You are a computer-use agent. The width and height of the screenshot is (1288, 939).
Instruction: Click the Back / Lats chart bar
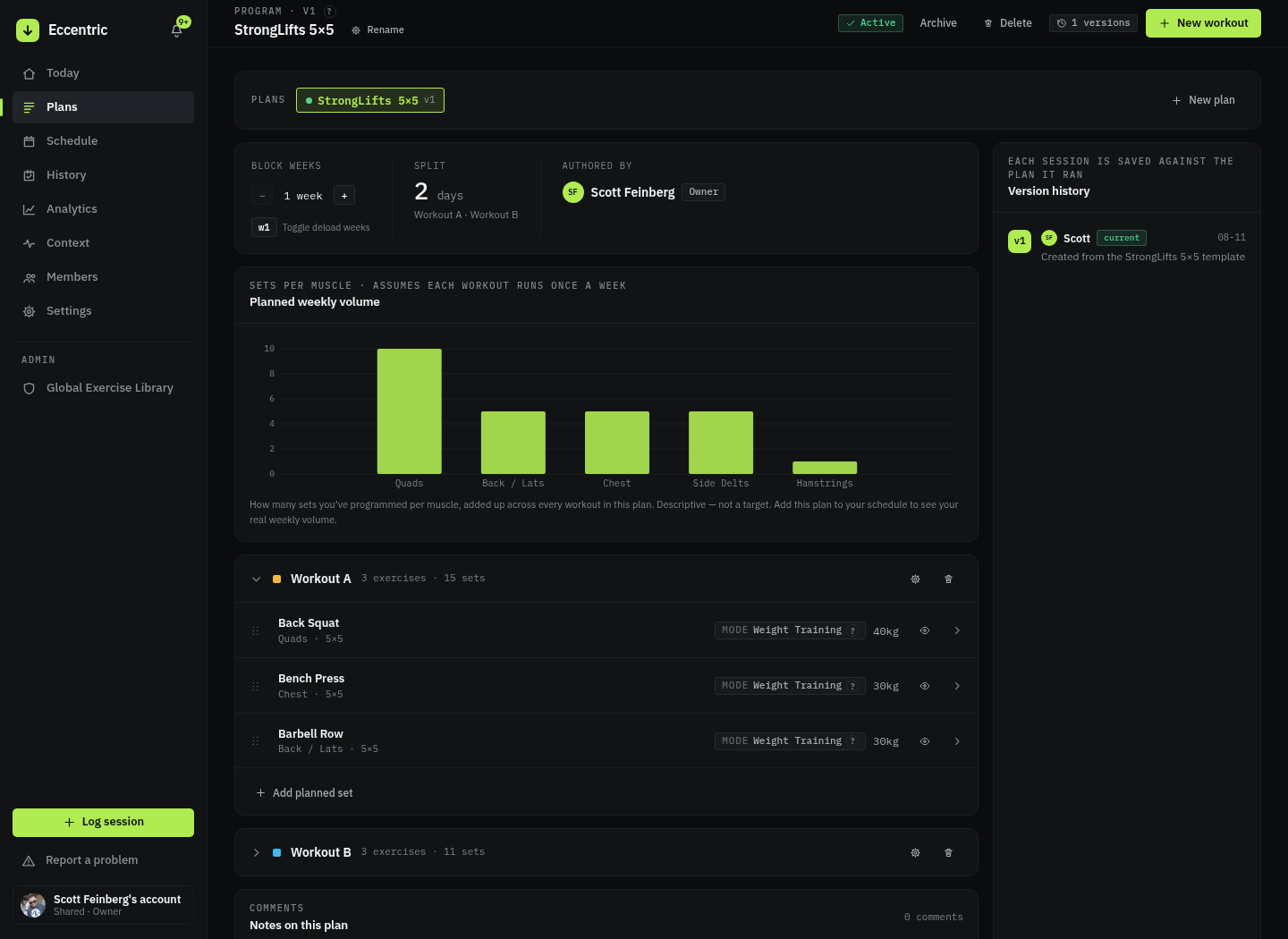pos(513,443)
